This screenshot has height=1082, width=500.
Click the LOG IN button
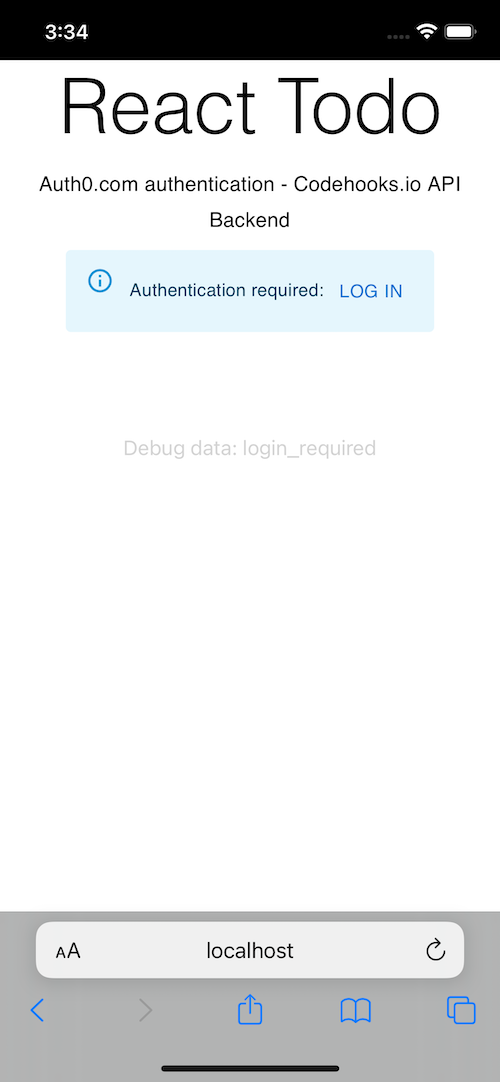tap(371, 291)
